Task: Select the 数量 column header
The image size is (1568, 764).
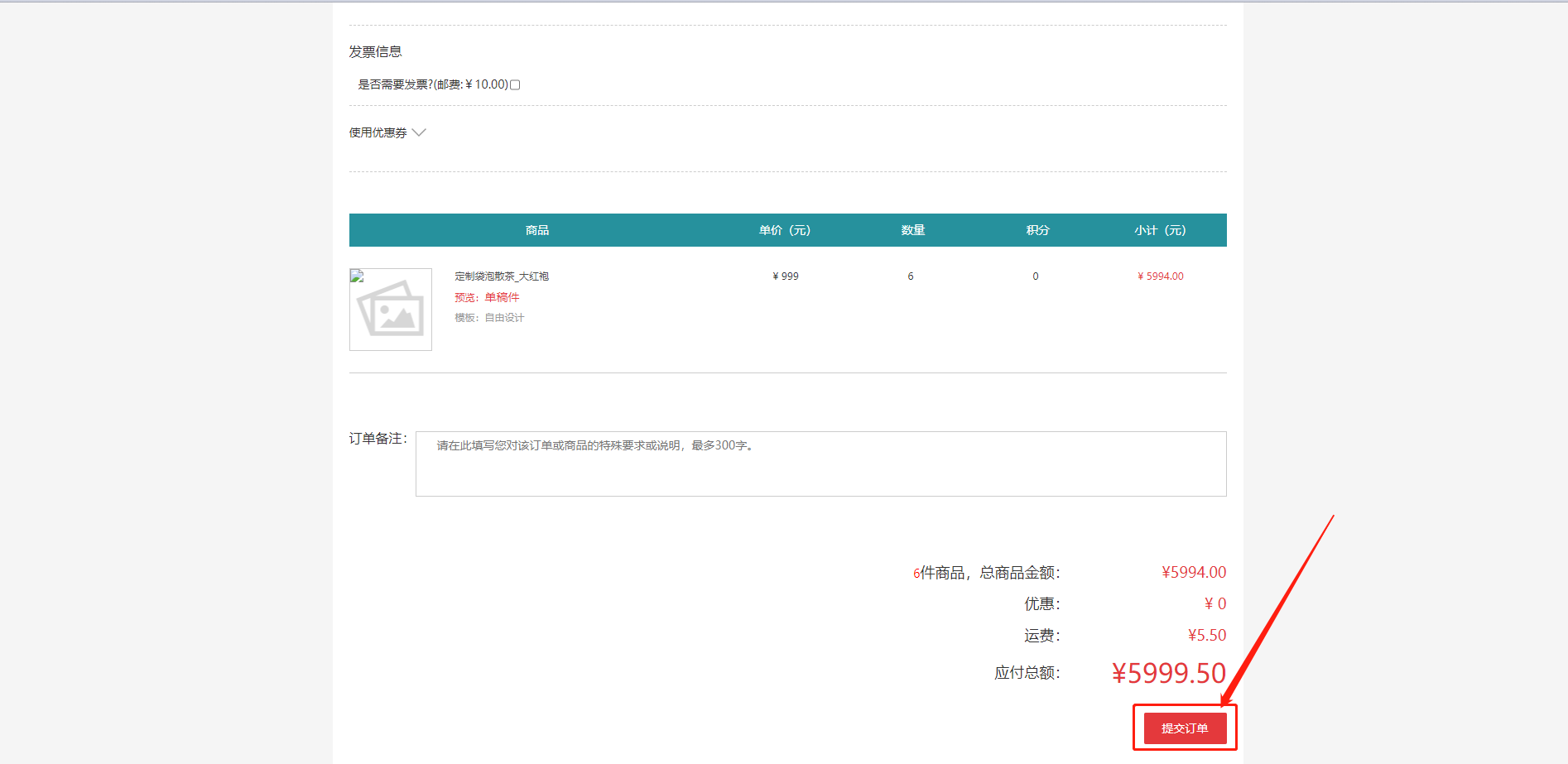Action: pyautogui.click(x=912, y=230)
